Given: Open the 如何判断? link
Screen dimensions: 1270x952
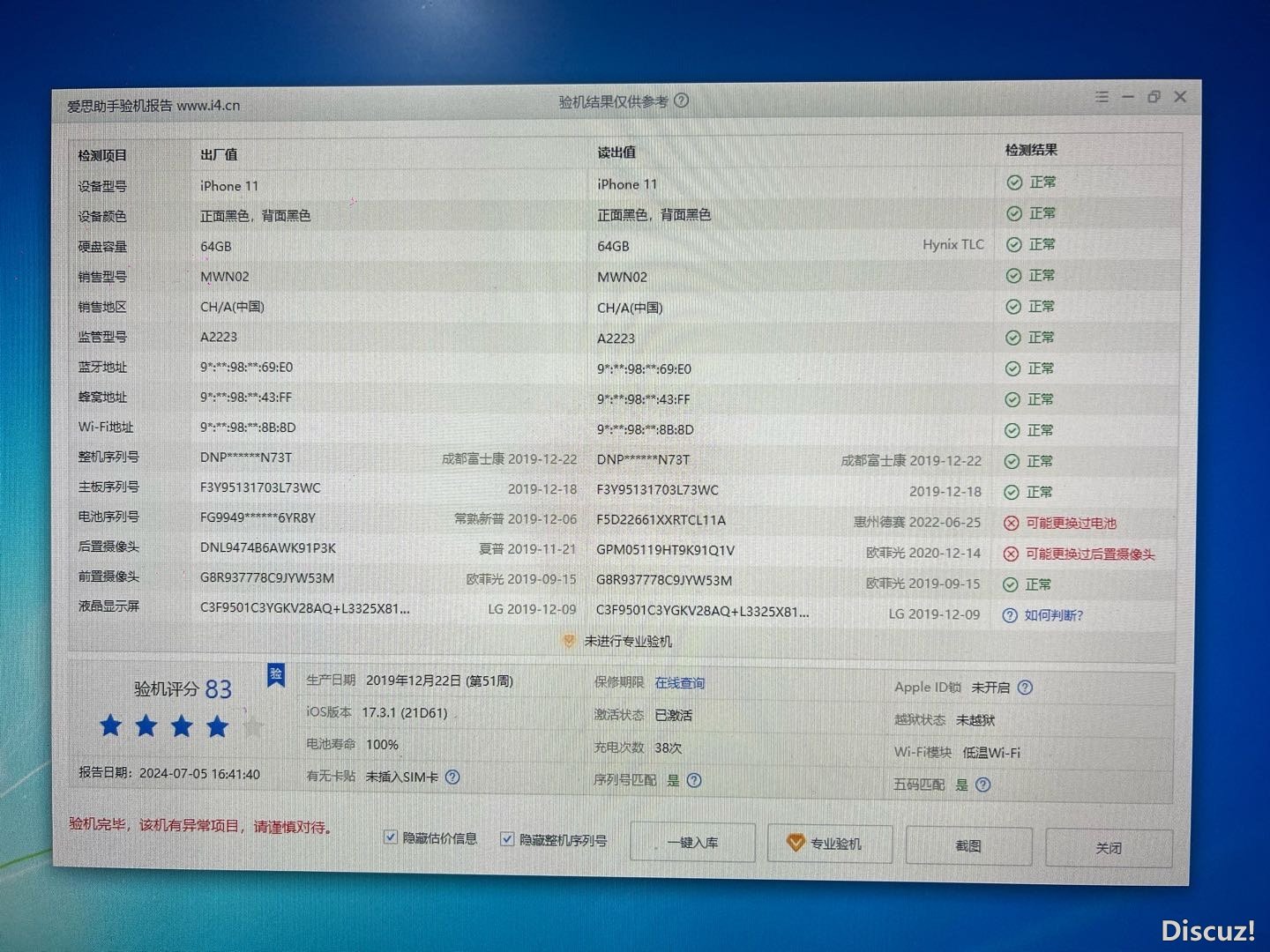Looking at the screenshot, I should click(x=1053, y=615).
